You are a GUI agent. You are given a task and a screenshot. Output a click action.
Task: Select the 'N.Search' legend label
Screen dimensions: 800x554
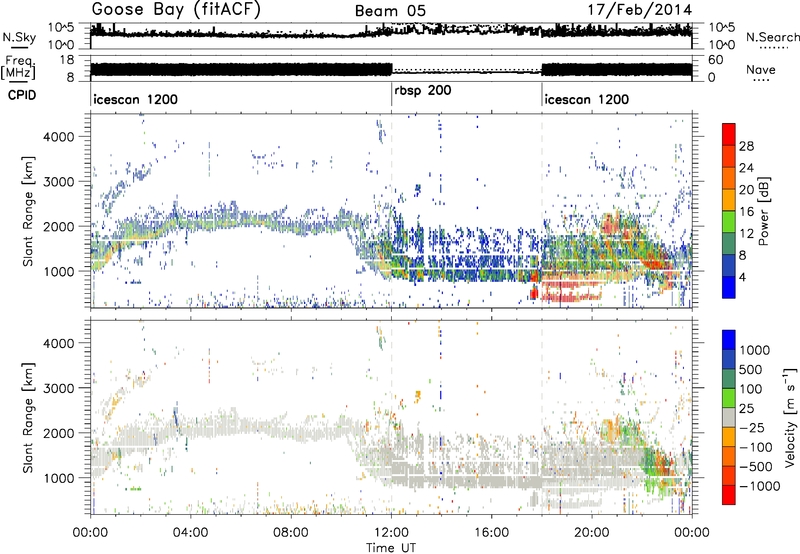(x=772, y=37)
